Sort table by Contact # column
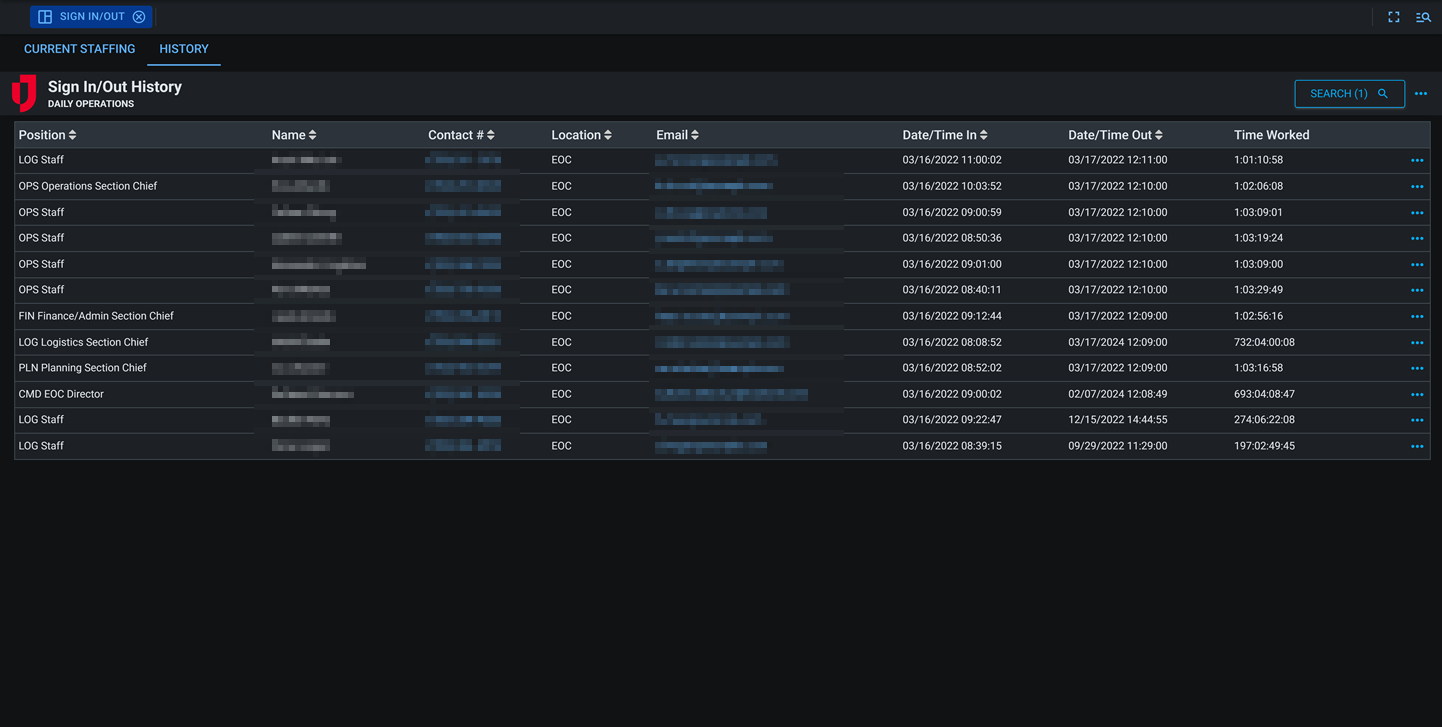 461,135
